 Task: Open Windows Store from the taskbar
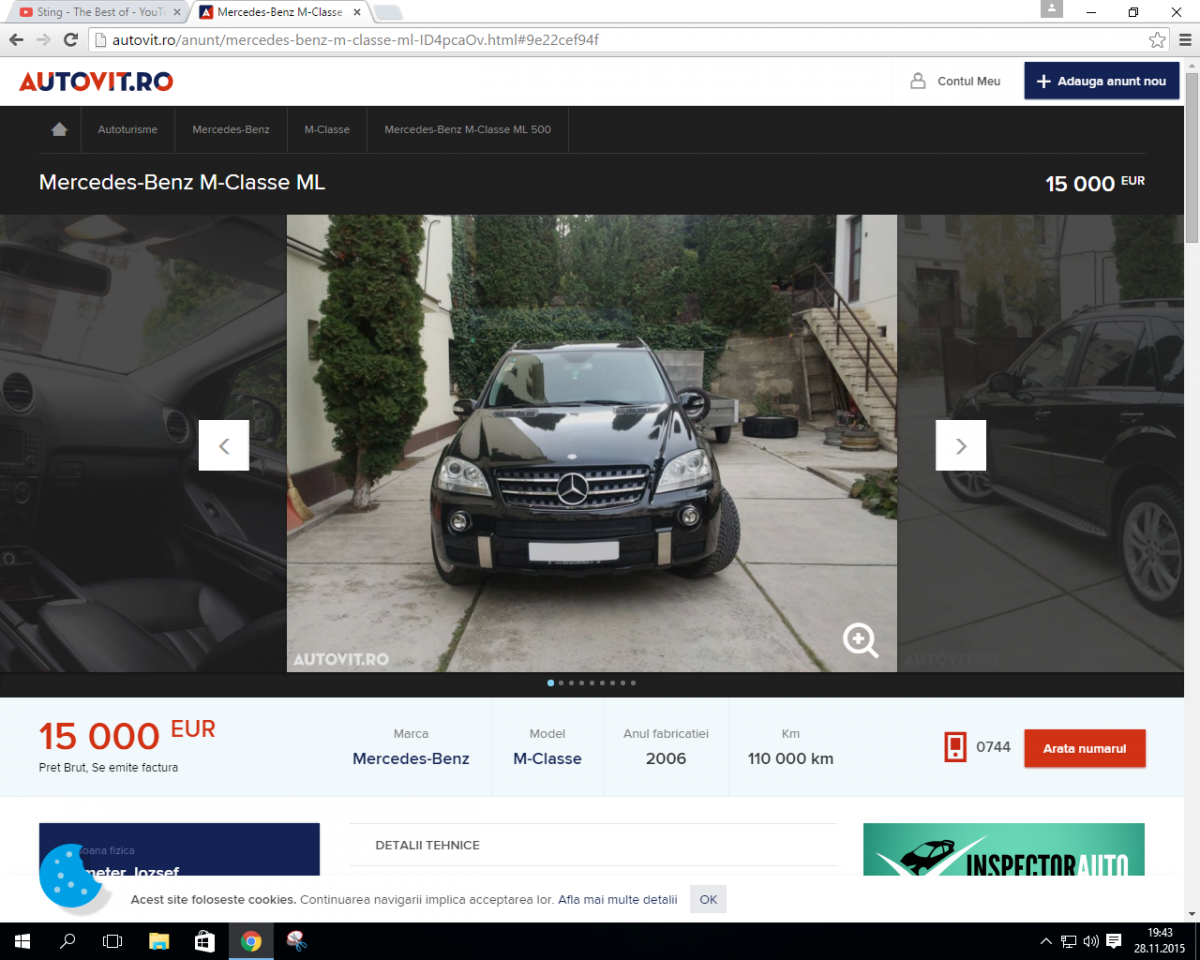coord(204,941)
